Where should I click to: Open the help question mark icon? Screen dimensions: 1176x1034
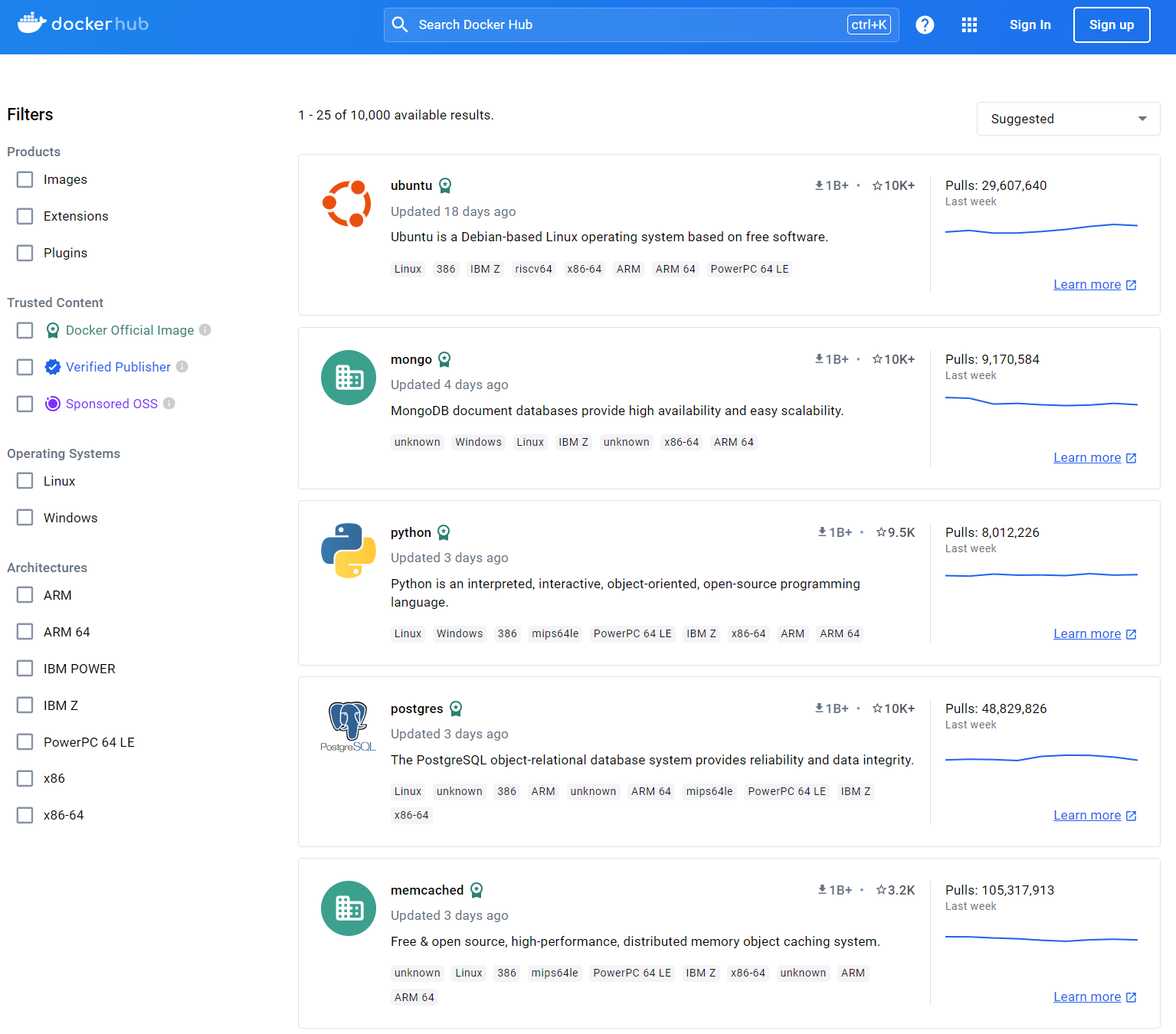coord(925,25)
